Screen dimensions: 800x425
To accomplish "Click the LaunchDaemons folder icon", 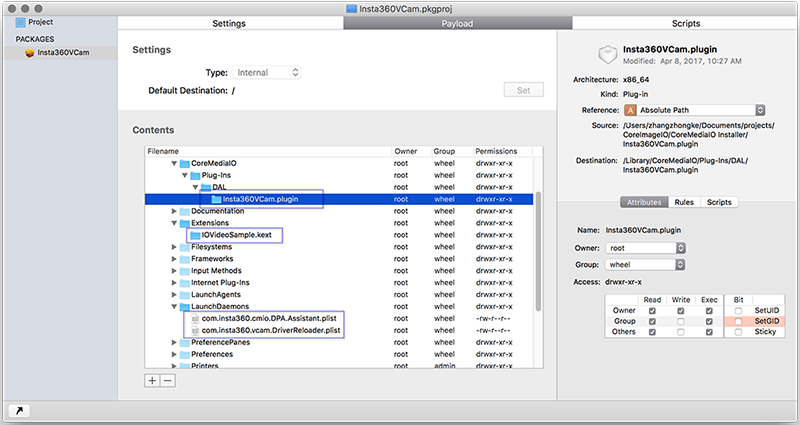I will click(185, 307).
